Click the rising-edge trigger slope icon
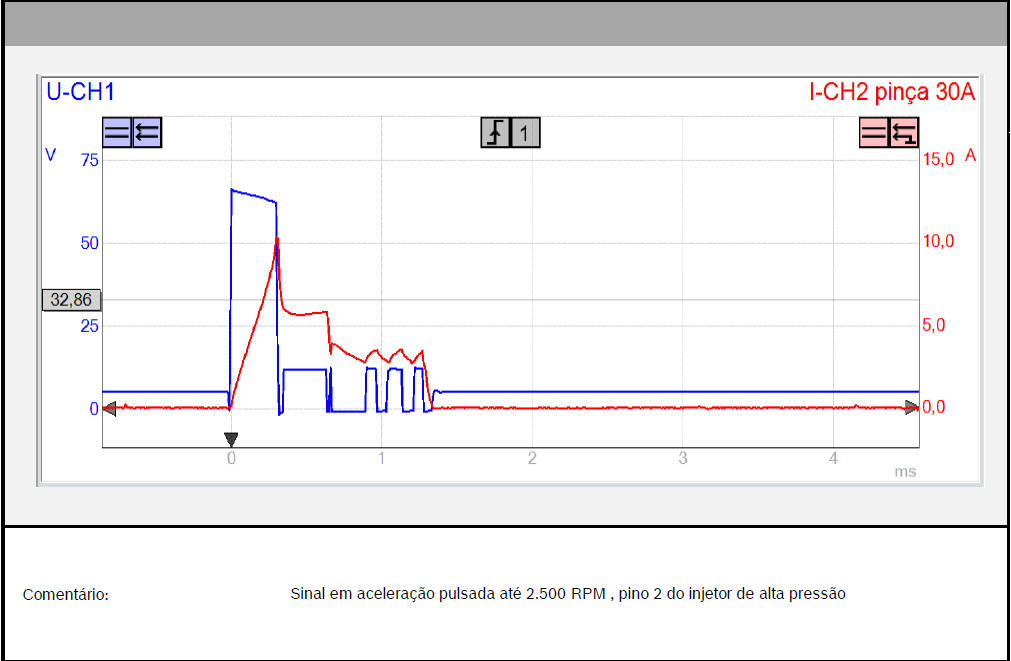 [495, 133]
